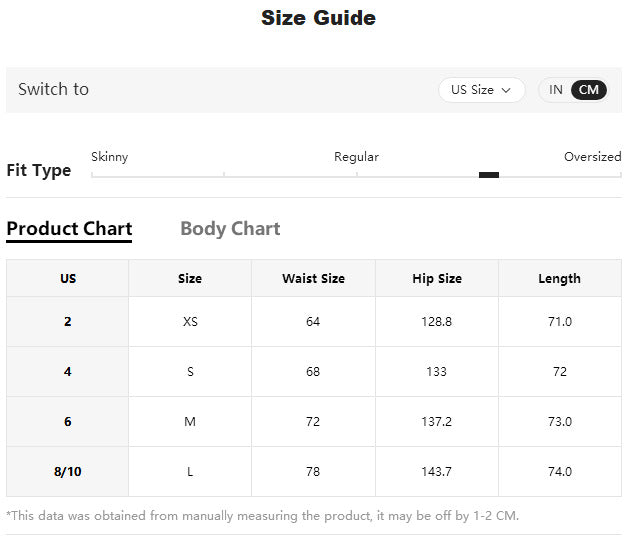629x536 pixels.
Task: Click the S size cell
Action: [190, 372]
